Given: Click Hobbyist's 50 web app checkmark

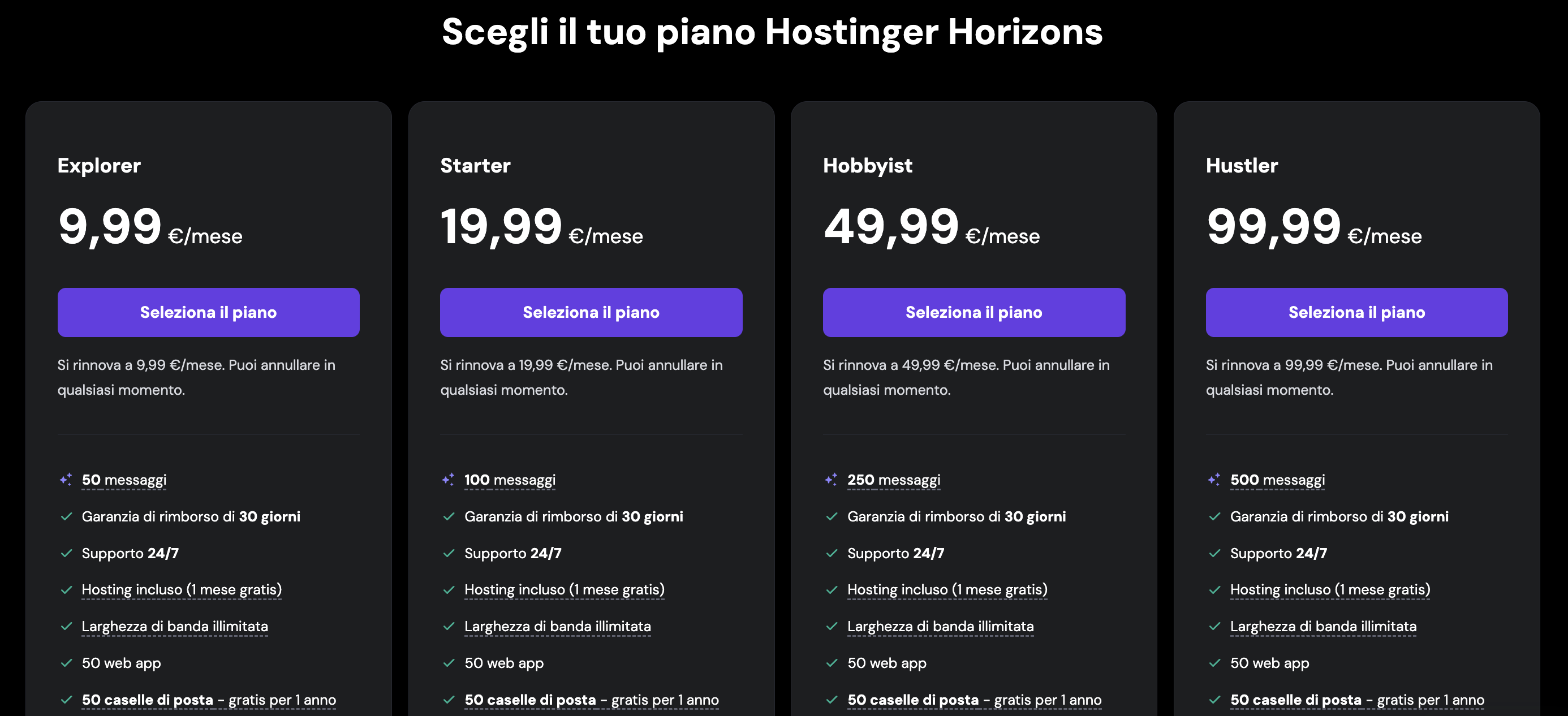Looking at the screenshot, I should (832, 663).
